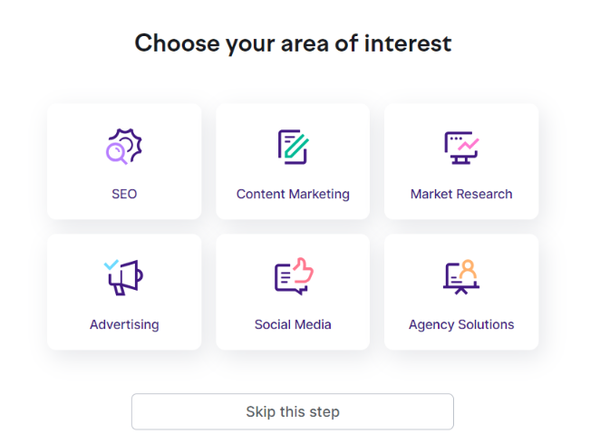Select the Agency Solutions text label
600x442 pixels.
coord(461,324)
